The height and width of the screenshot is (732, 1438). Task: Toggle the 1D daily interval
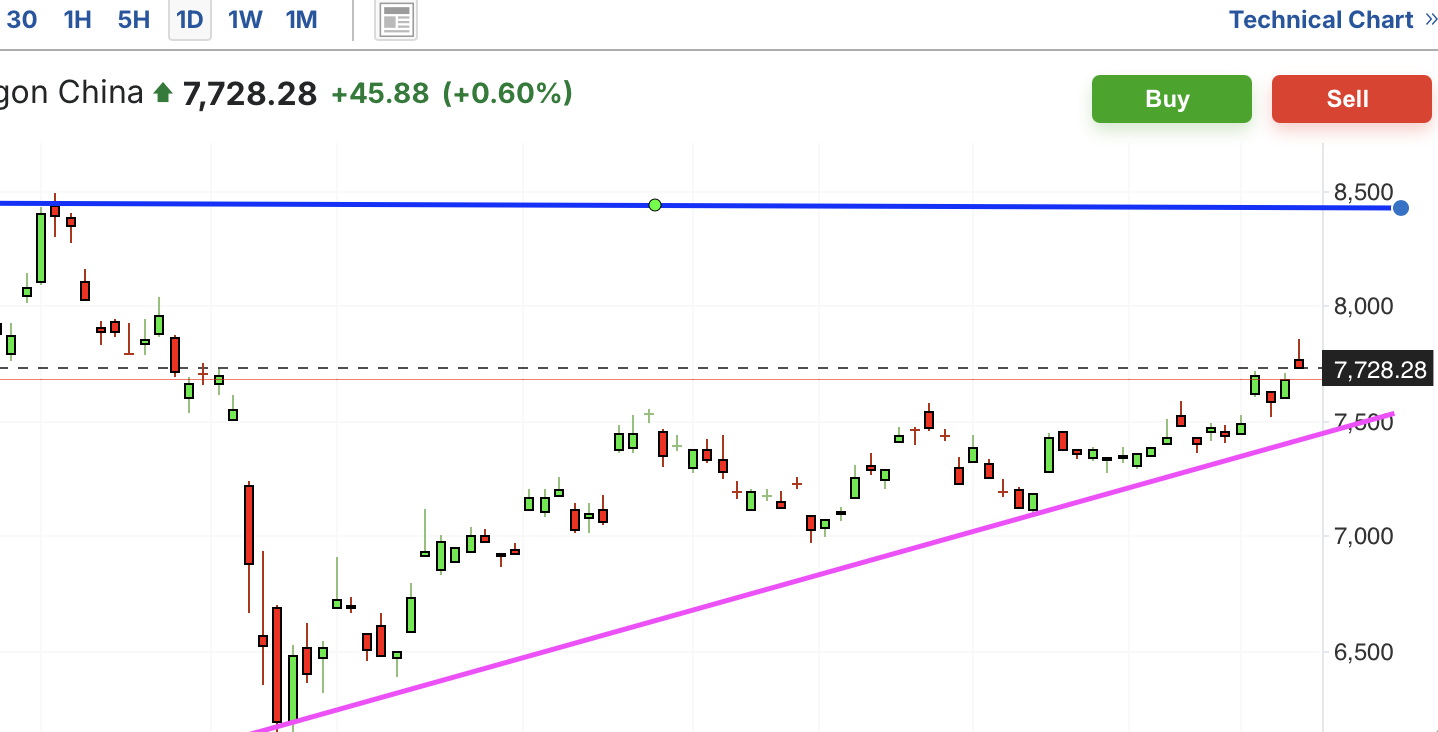click(189, 19)
